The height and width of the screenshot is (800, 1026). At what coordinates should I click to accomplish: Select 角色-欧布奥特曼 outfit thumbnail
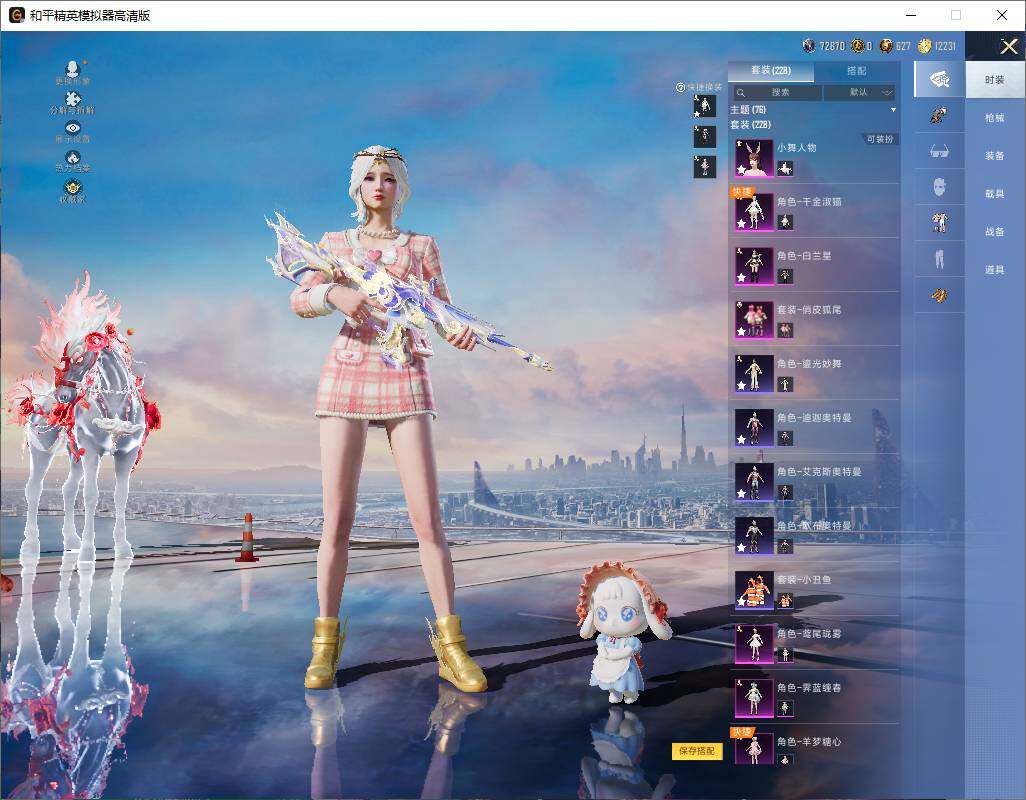(x=754, y=536)
